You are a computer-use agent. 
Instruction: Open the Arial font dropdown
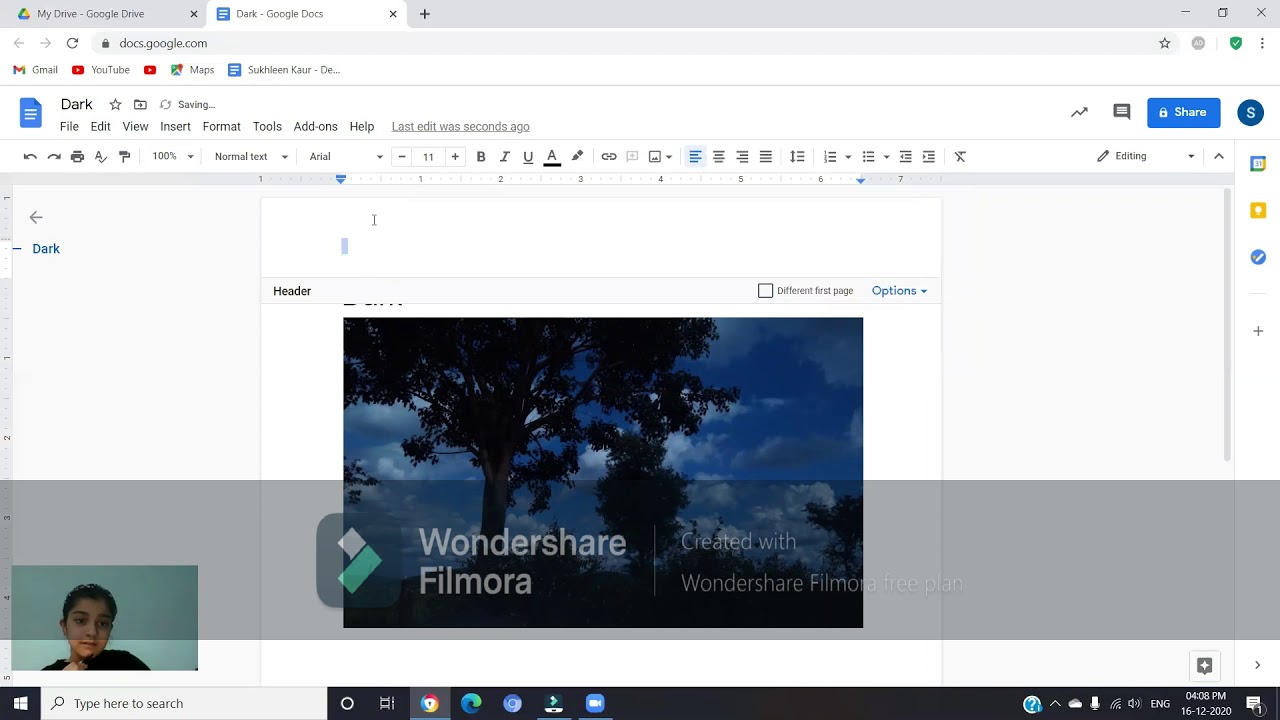point(345,156)
